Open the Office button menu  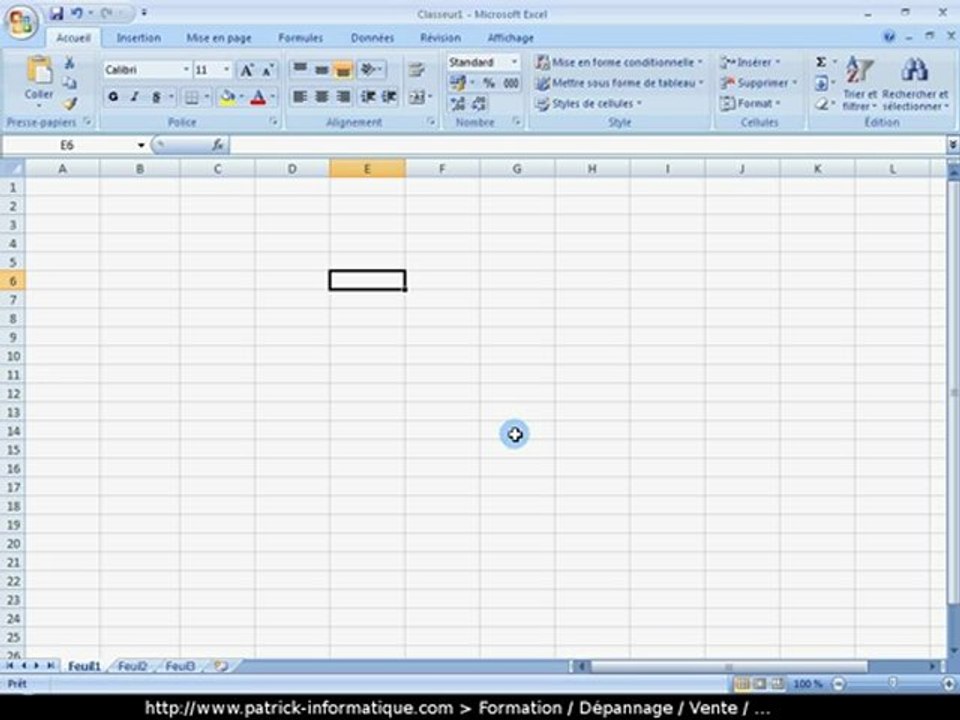click(x=21, y=22)
